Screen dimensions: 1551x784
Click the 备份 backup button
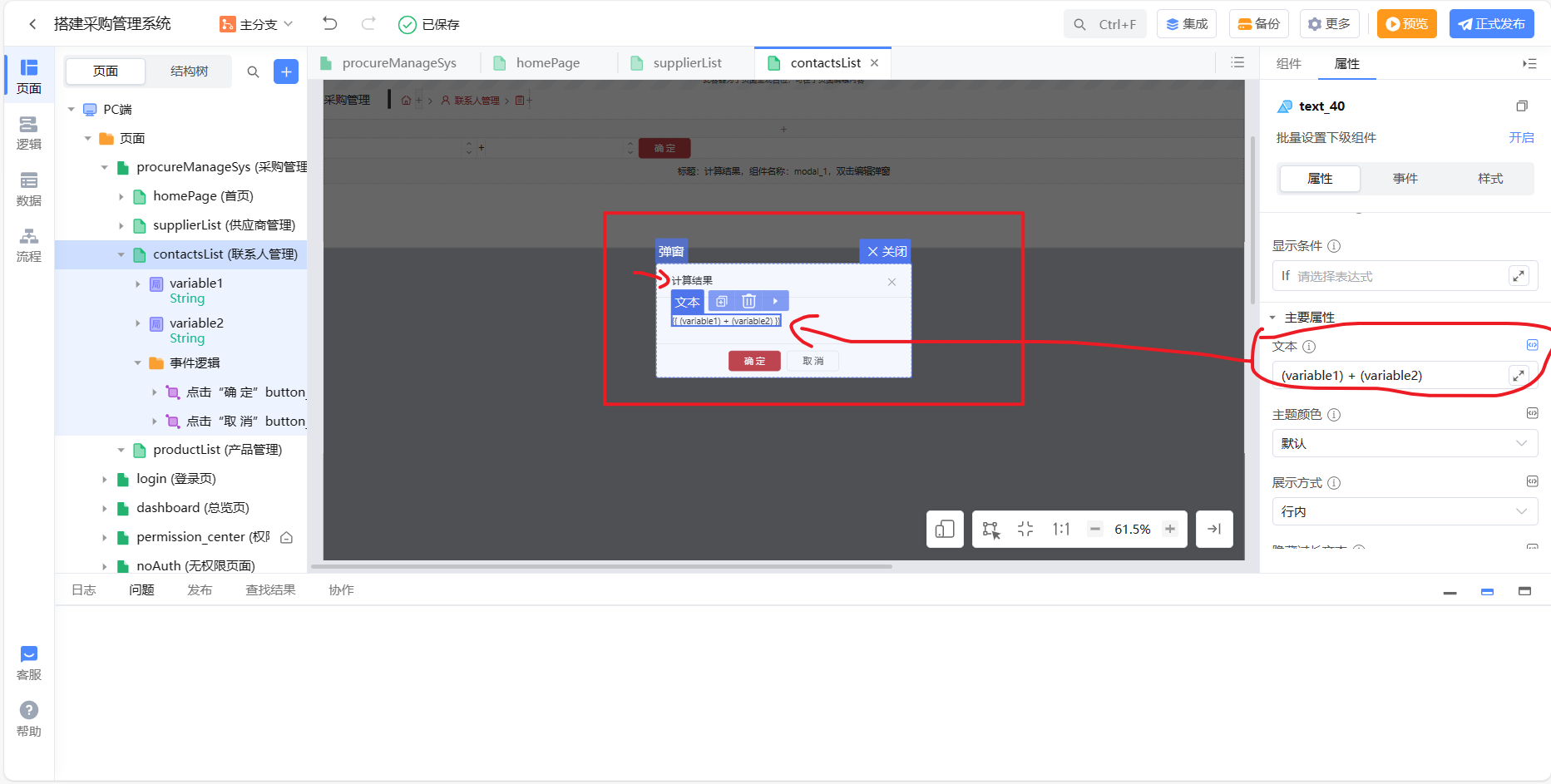[x=1259, y=24]
